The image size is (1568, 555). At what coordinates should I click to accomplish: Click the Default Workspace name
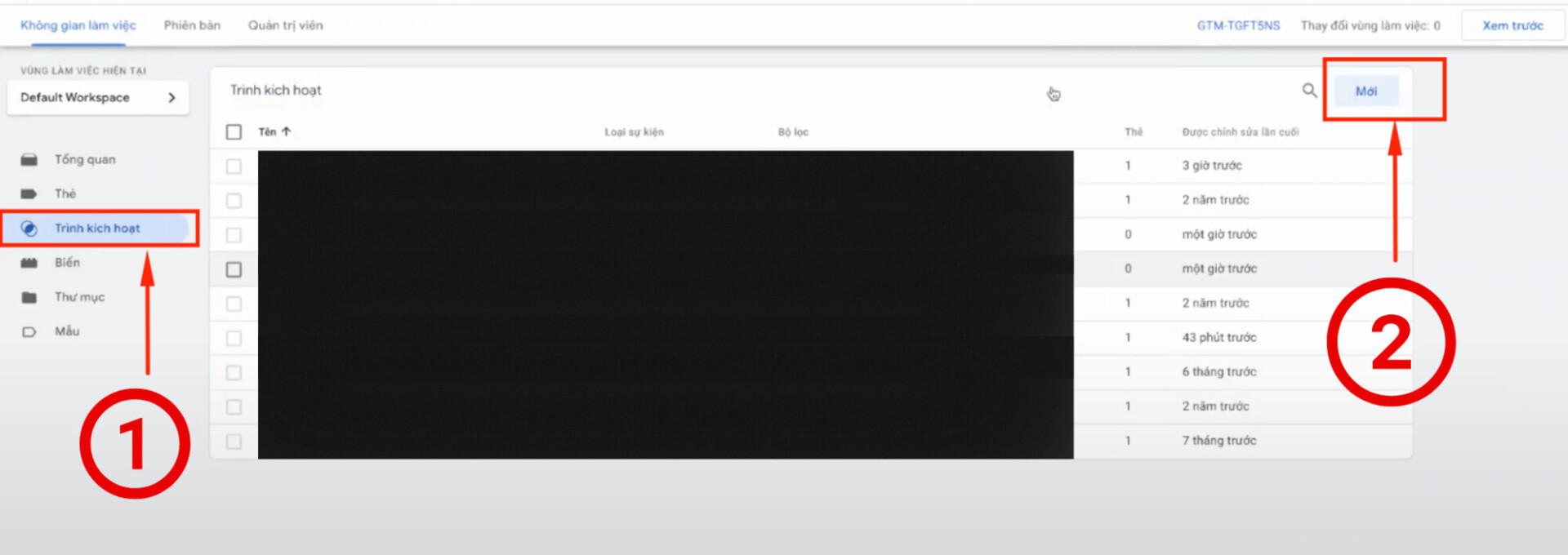coord(74,97)
